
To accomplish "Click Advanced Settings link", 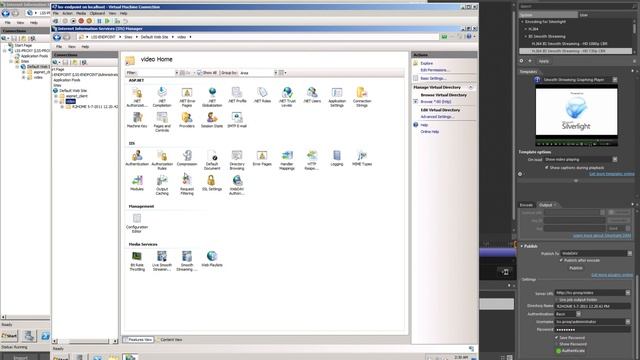I will pyautogui.click(x=437, y=117).
